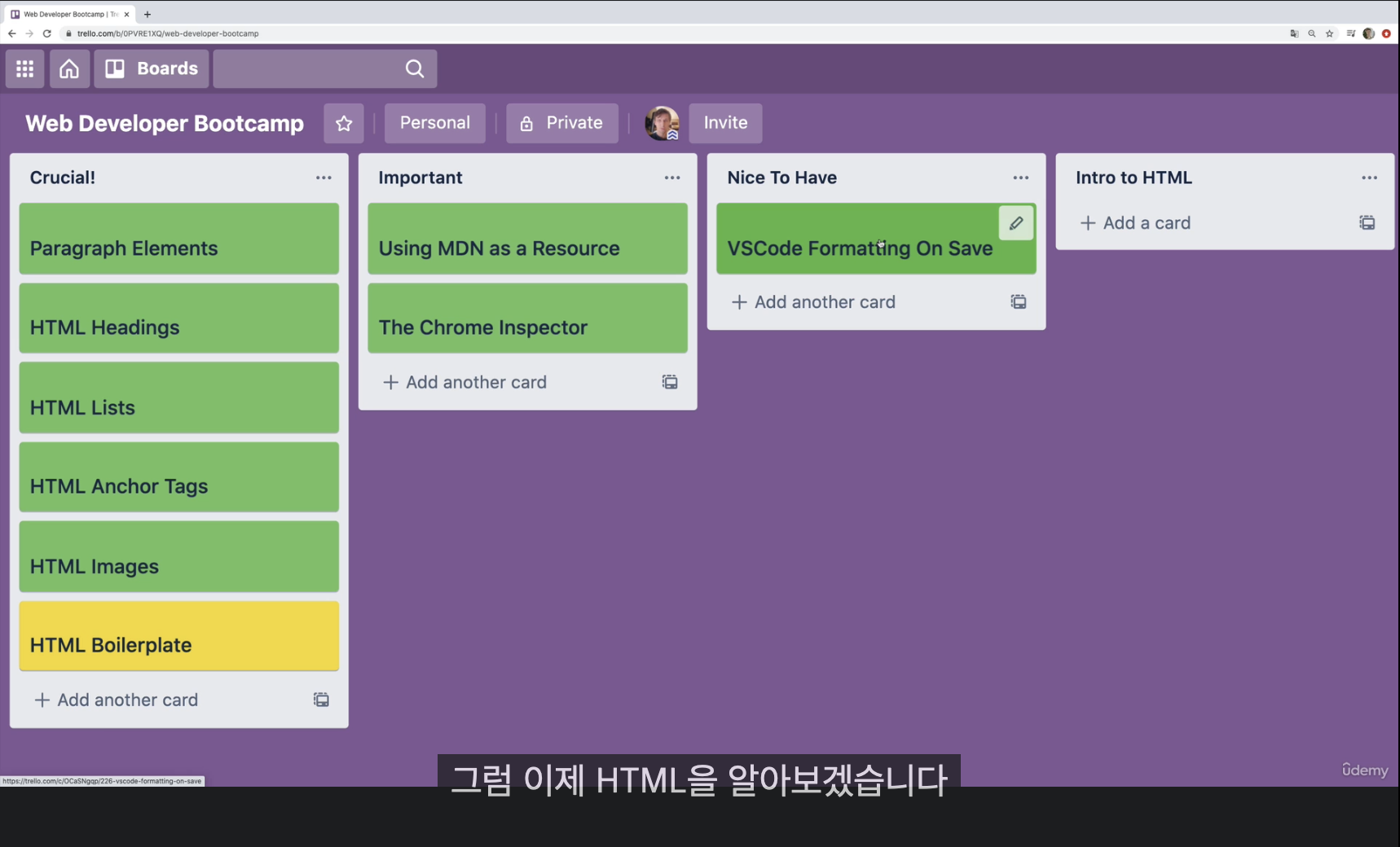Open The Chrome Inspector card

point(528,318)
